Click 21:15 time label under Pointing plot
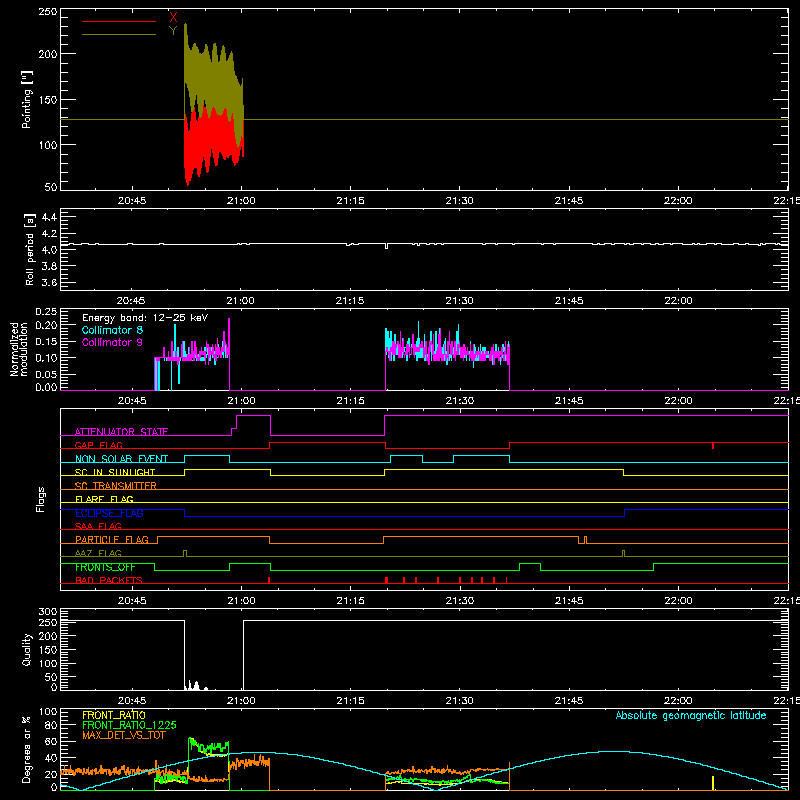 tap(351, 201)
